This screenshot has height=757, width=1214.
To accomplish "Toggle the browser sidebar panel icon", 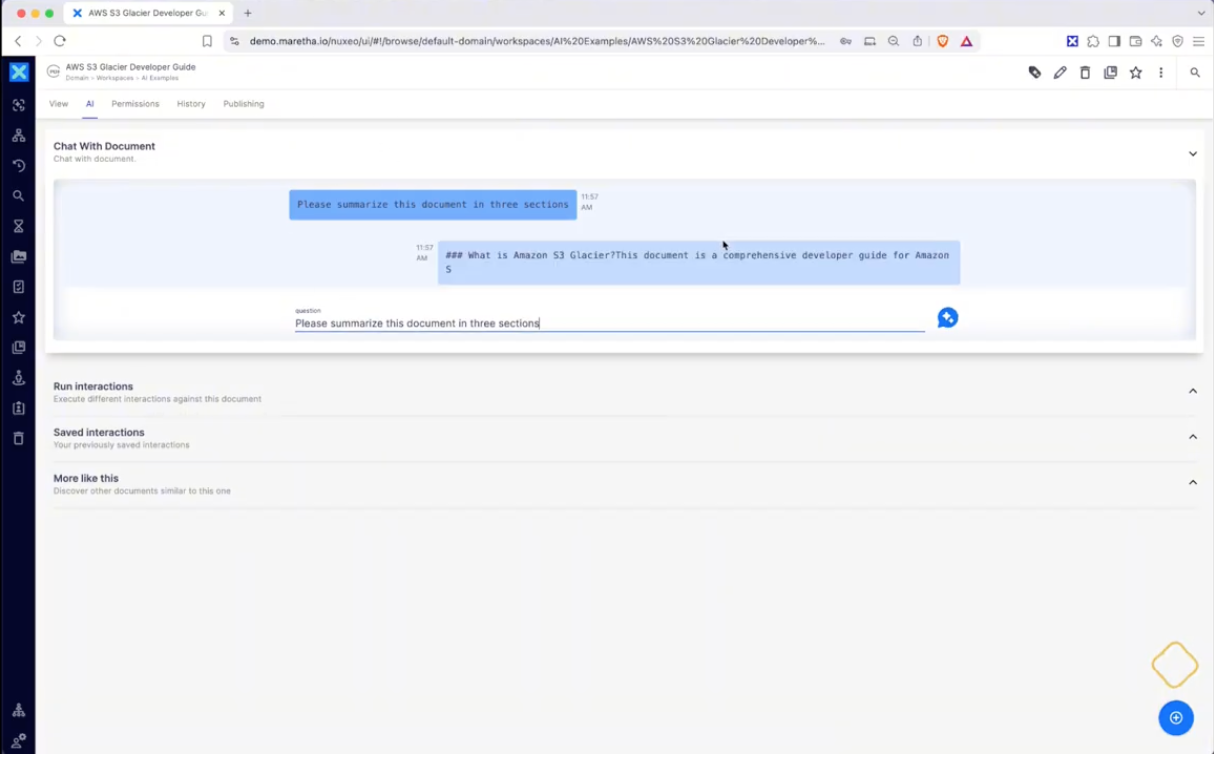I will [1114, 41].
